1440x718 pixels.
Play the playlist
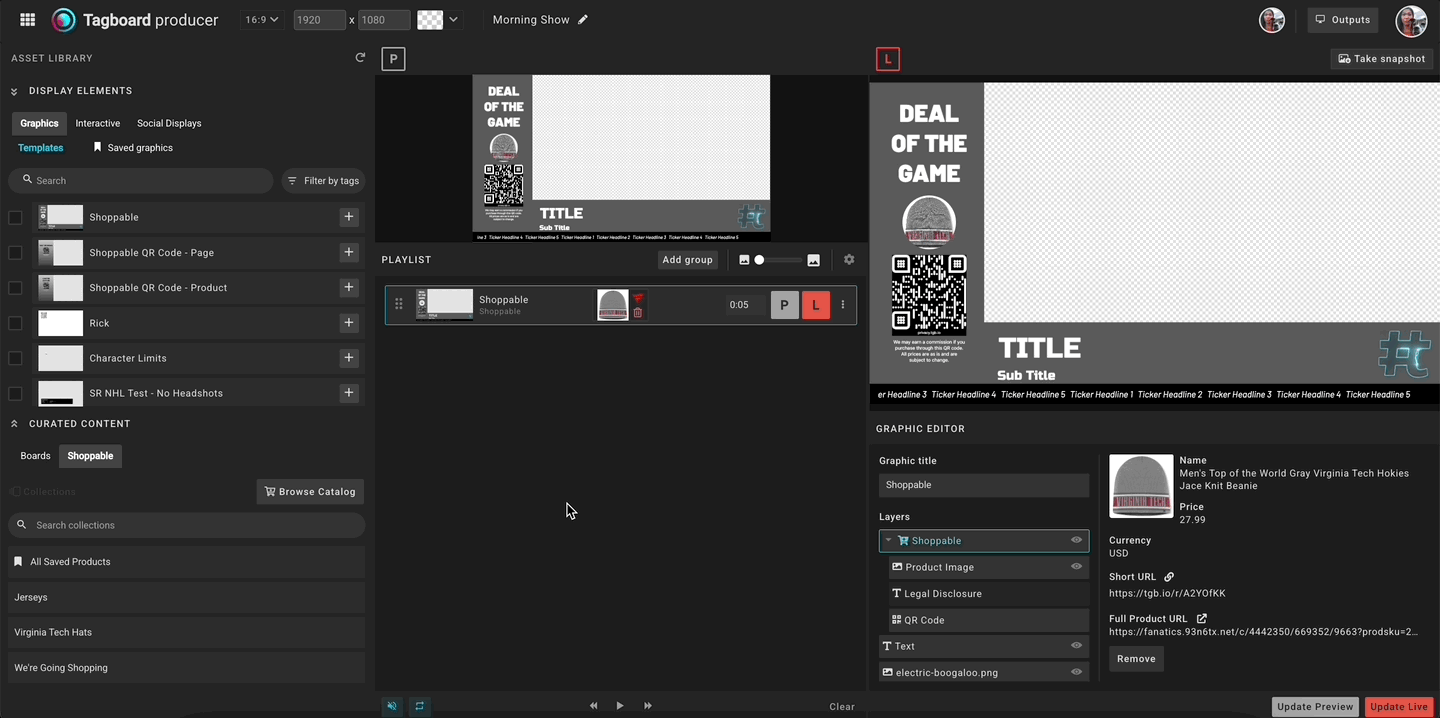[620, 706]
